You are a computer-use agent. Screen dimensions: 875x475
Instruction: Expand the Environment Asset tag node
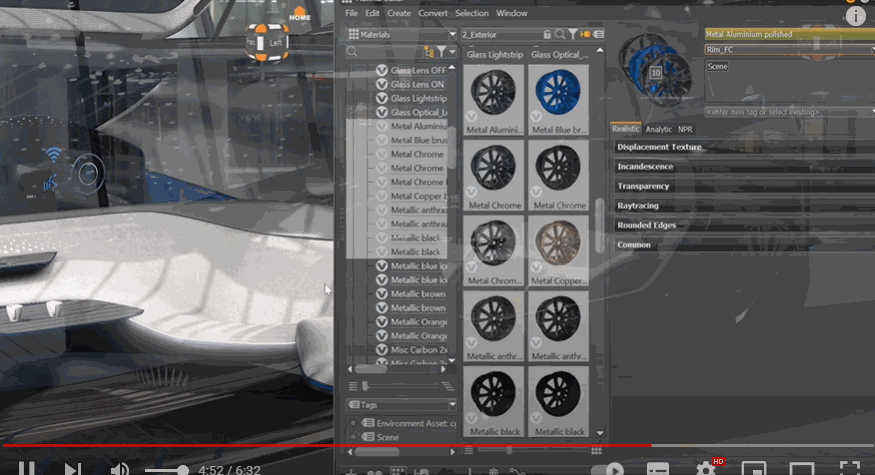coord(353,424)
